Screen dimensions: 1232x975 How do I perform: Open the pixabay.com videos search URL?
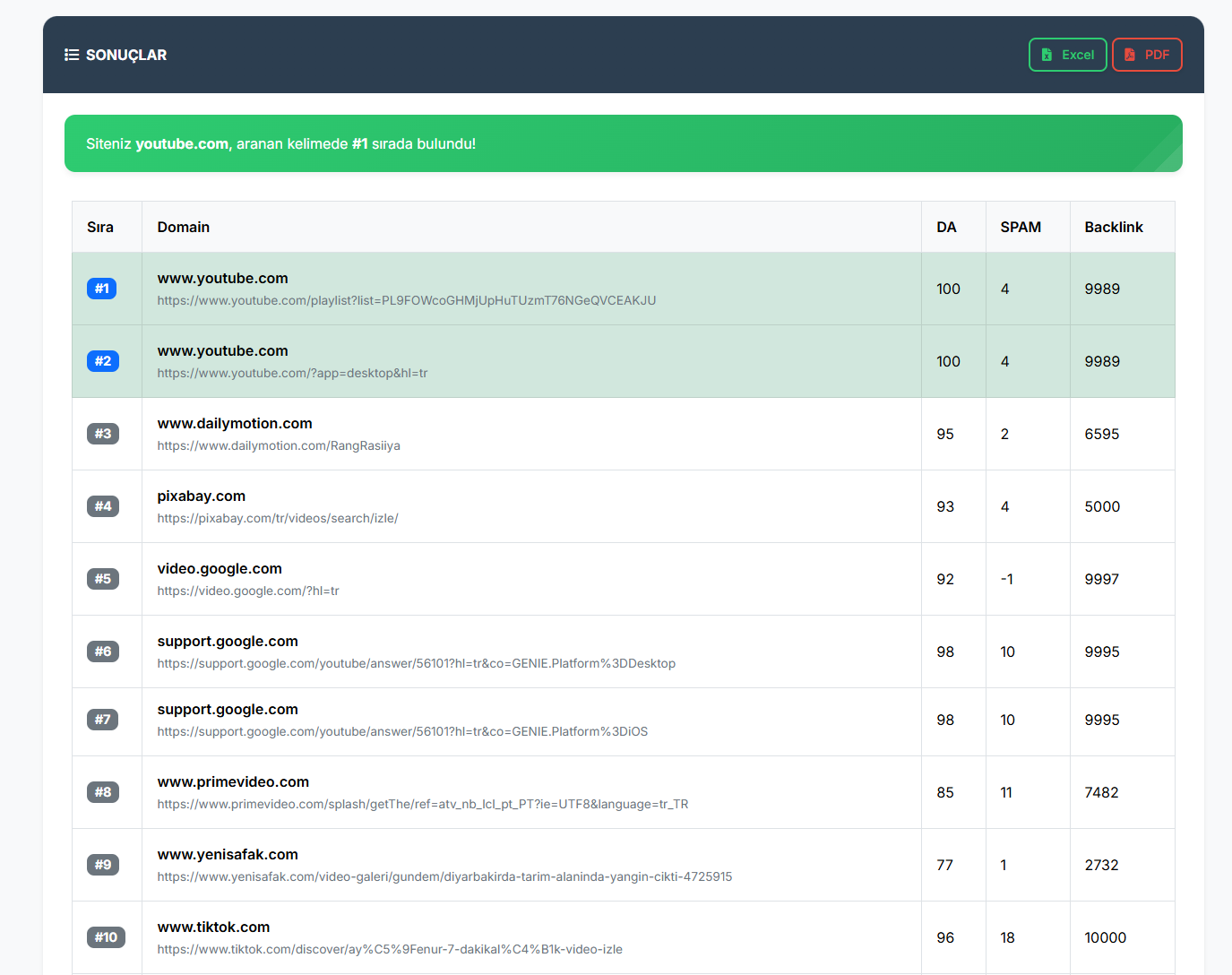278,519
